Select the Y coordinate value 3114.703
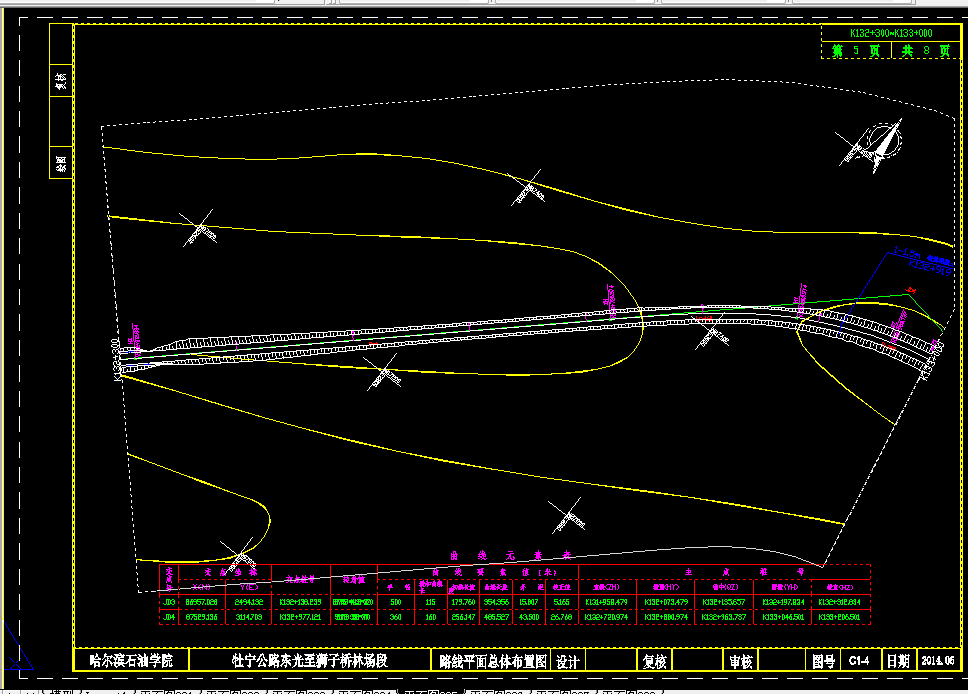968x694 pixels. (249, 617)
